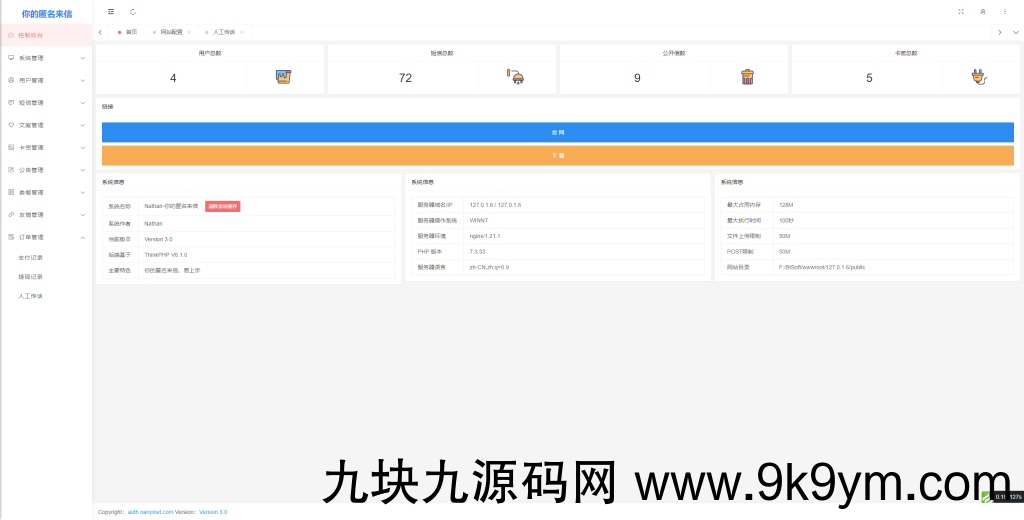Switch to the 网站配置 tab

pyautogui.click(x=172, y=32)
